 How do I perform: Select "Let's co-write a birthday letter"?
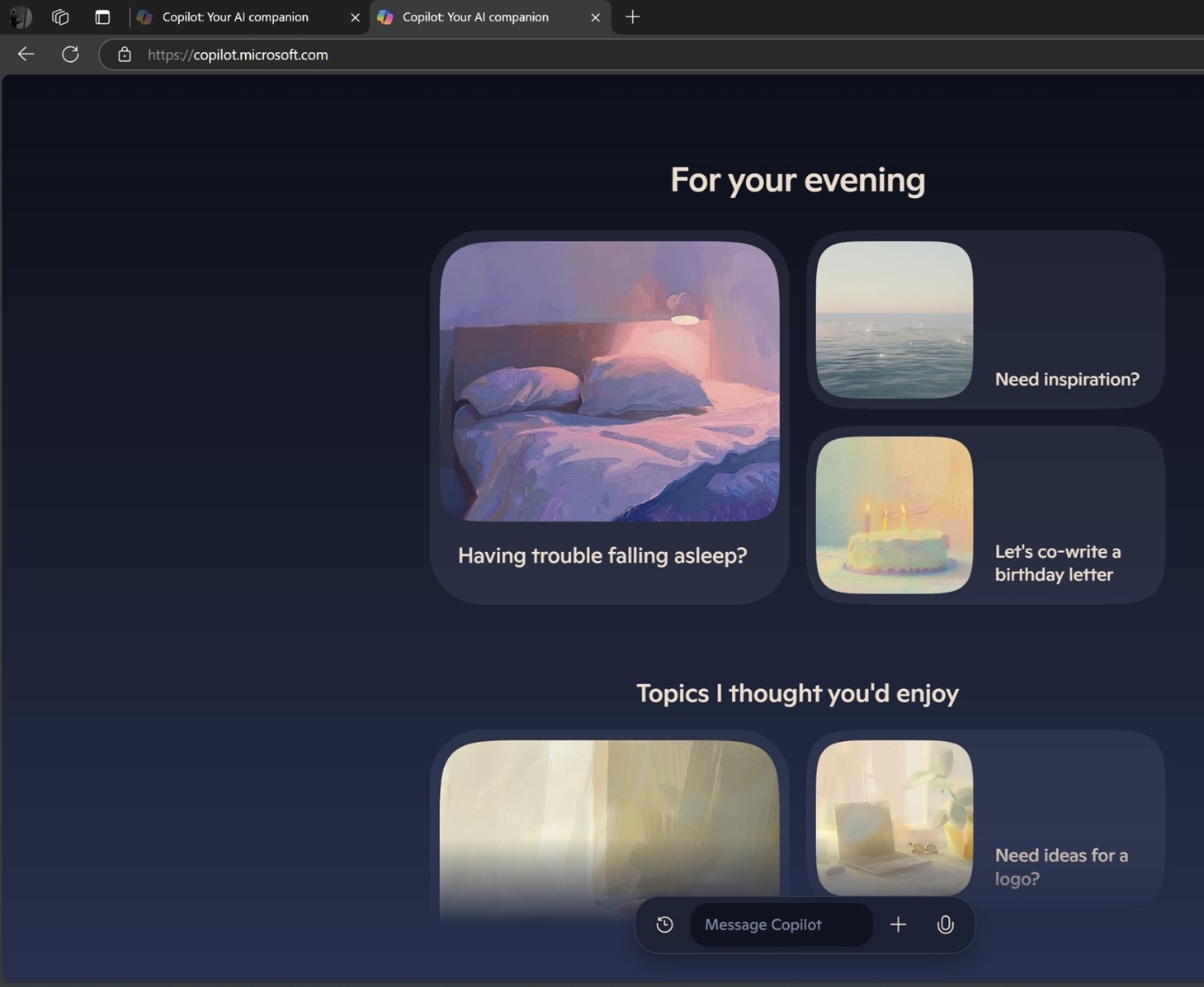tap(985, 515)
